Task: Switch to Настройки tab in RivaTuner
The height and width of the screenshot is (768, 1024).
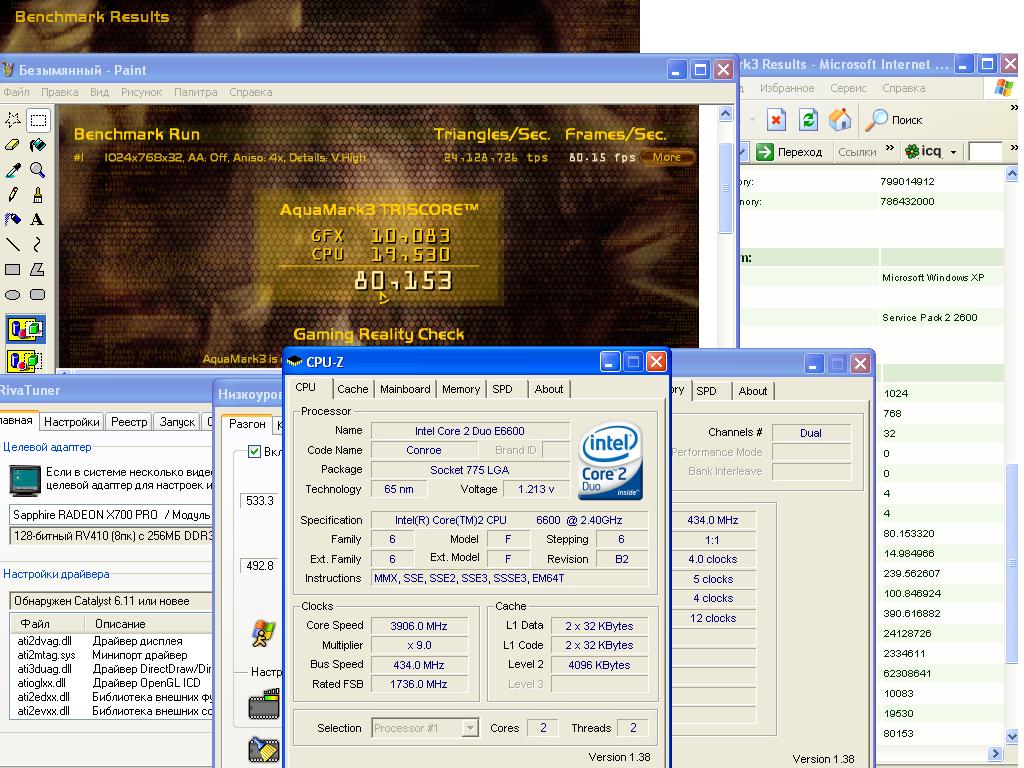Action: pos(71,422)
